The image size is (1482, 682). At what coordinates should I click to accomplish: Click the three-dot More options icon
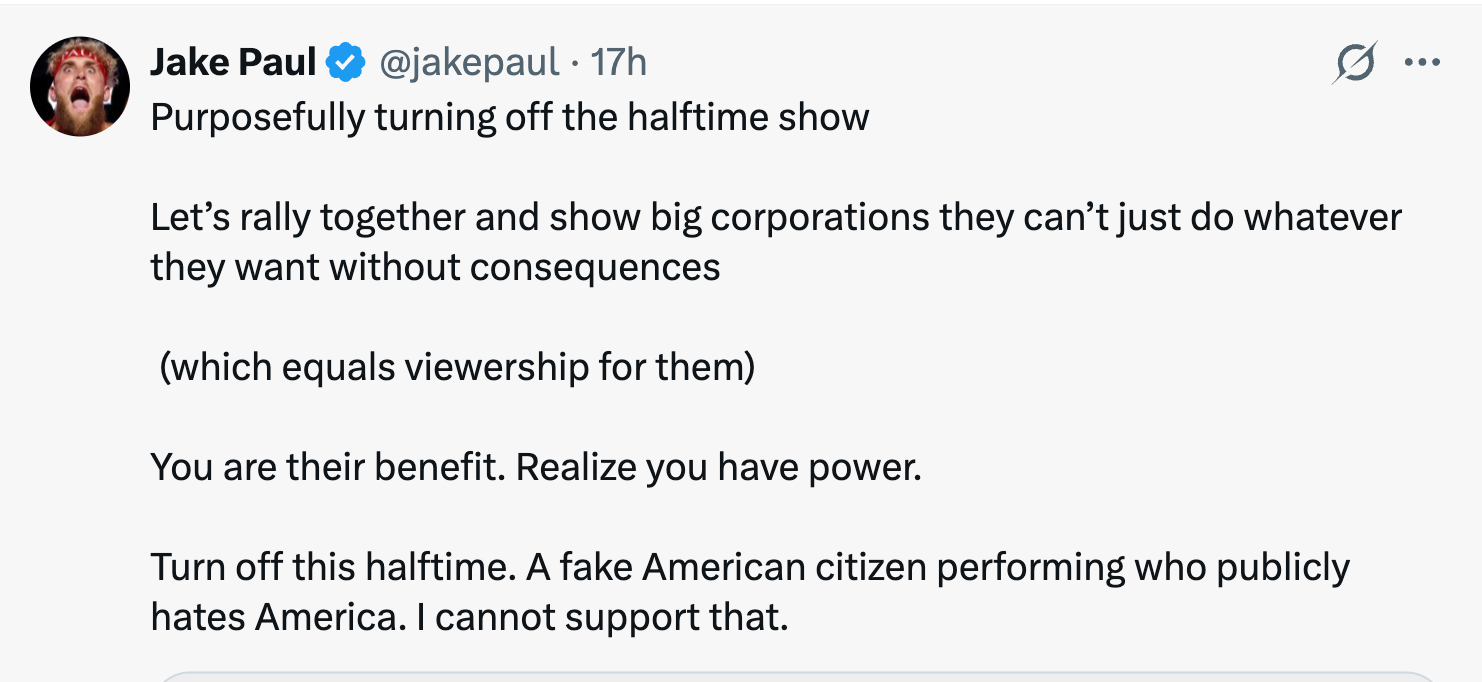[1421, 62]
